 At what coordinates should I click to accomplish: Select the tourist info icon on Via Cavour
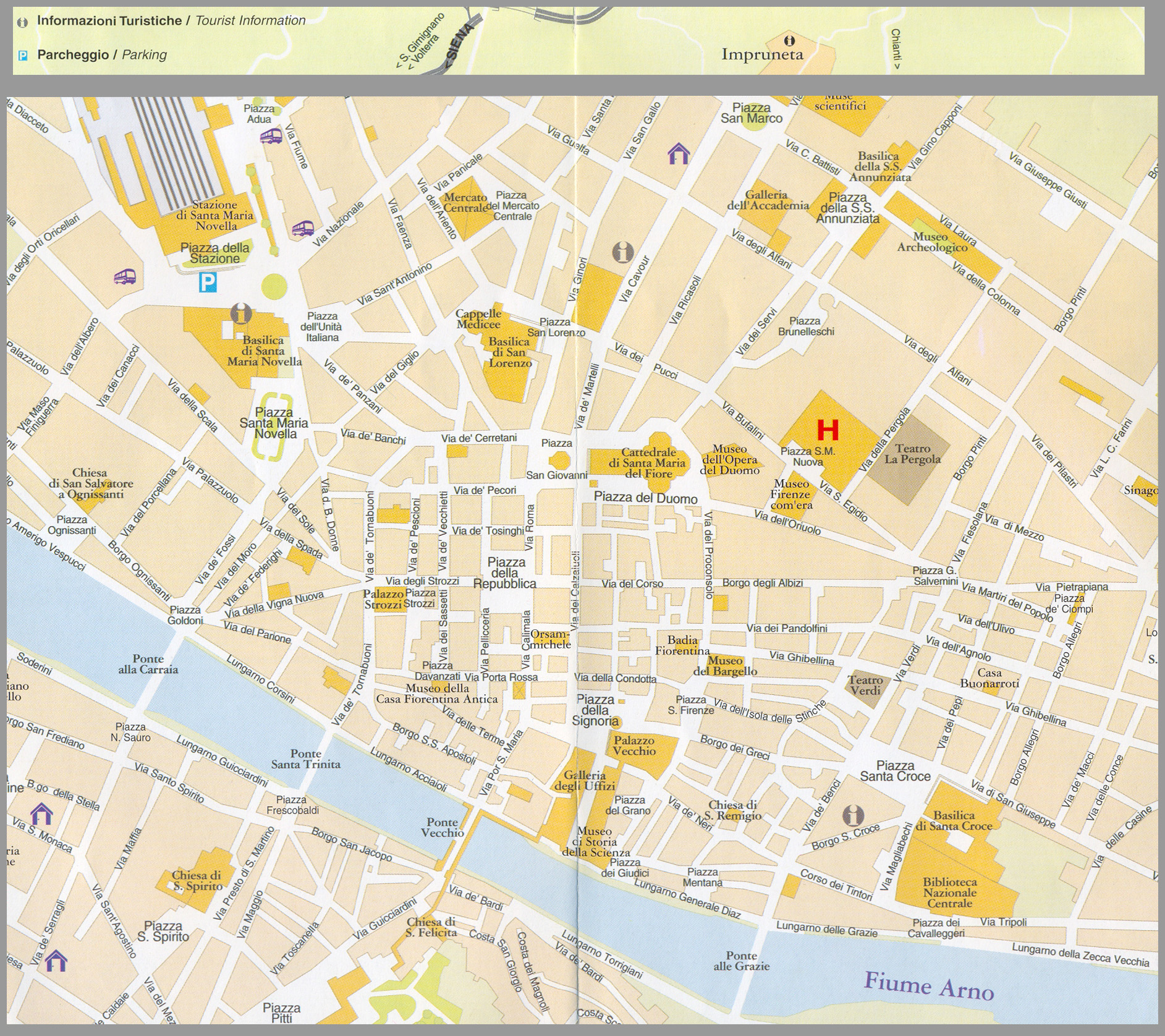tap(623, 252)
